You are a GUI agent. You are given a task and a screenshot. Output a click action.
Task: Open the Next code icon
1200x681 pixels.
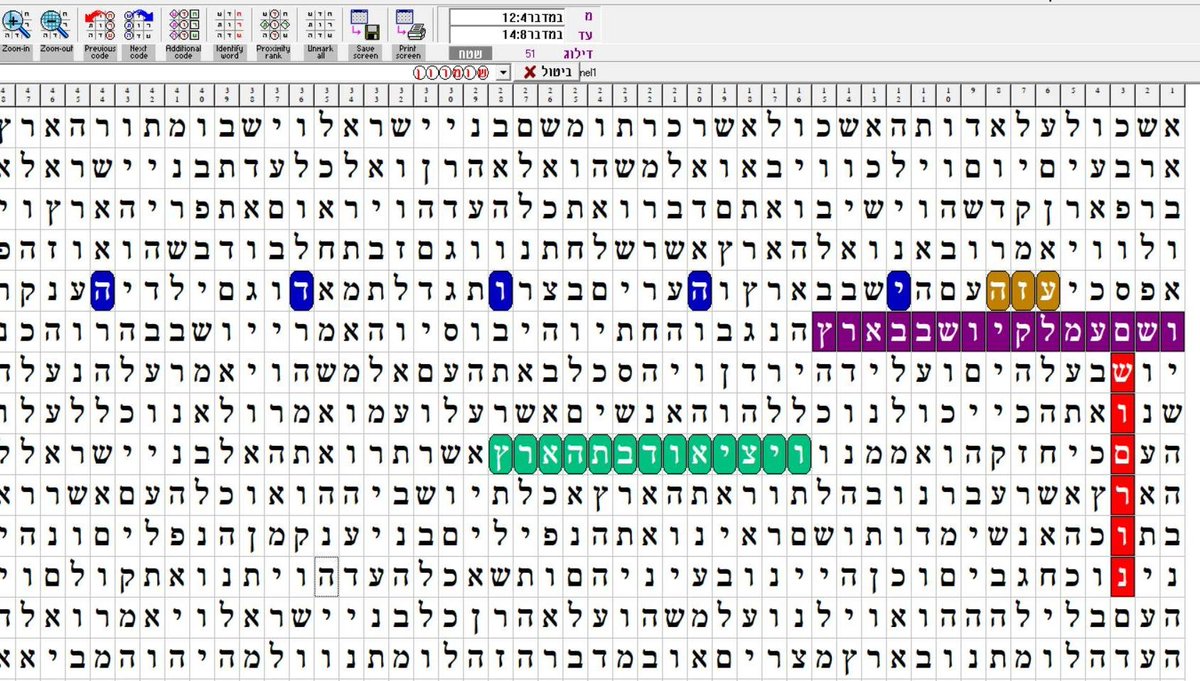140,30
